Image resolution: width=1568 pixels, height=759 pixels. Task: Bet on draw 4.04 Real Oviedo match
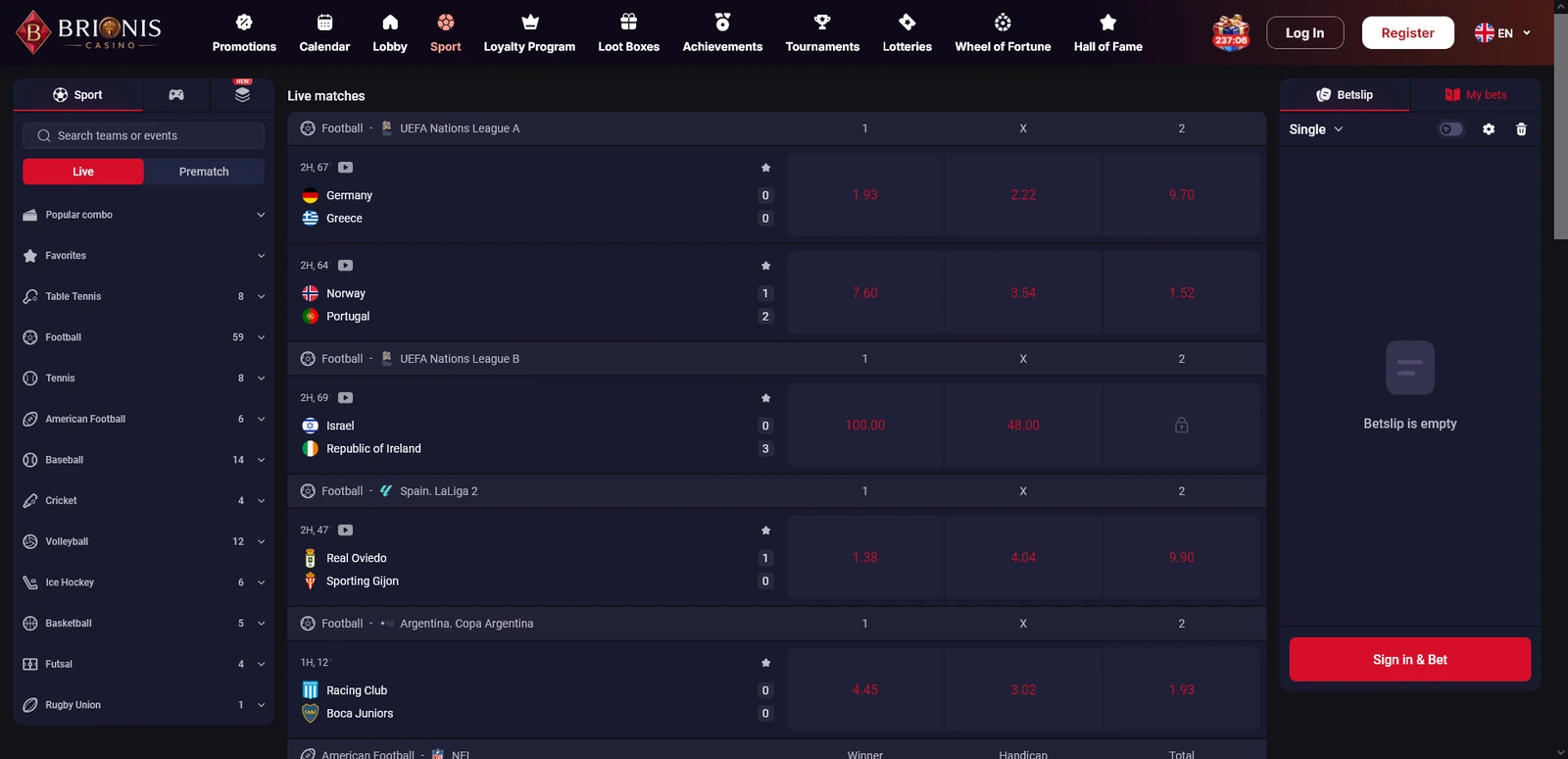coord(1023,558)
